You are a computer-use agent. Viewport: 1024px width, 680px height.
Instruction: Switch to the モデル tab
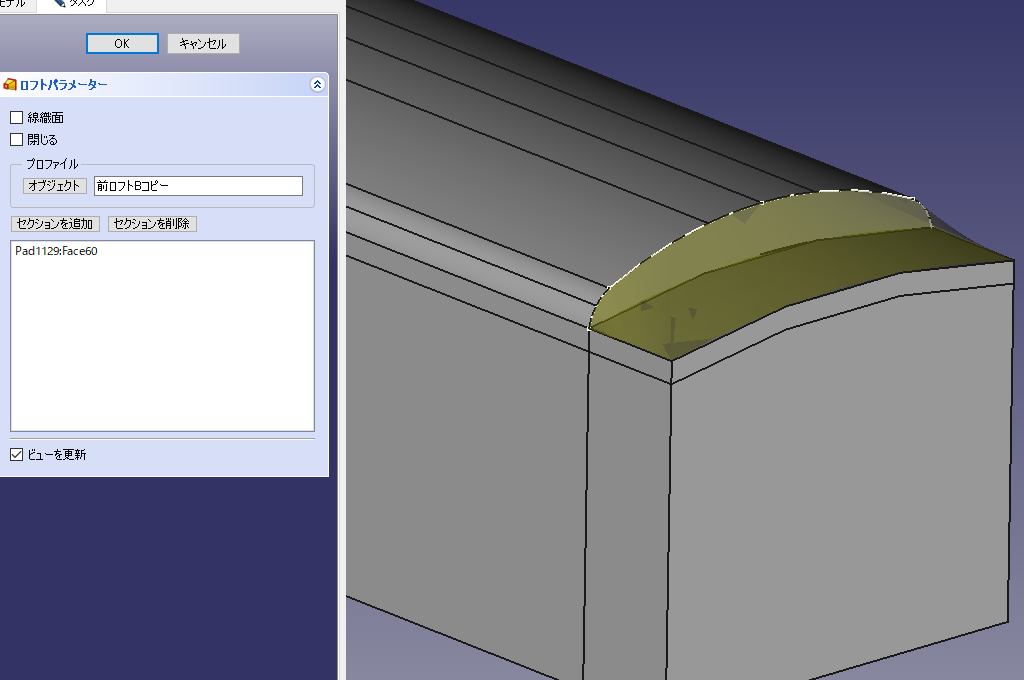pos(12,4)
